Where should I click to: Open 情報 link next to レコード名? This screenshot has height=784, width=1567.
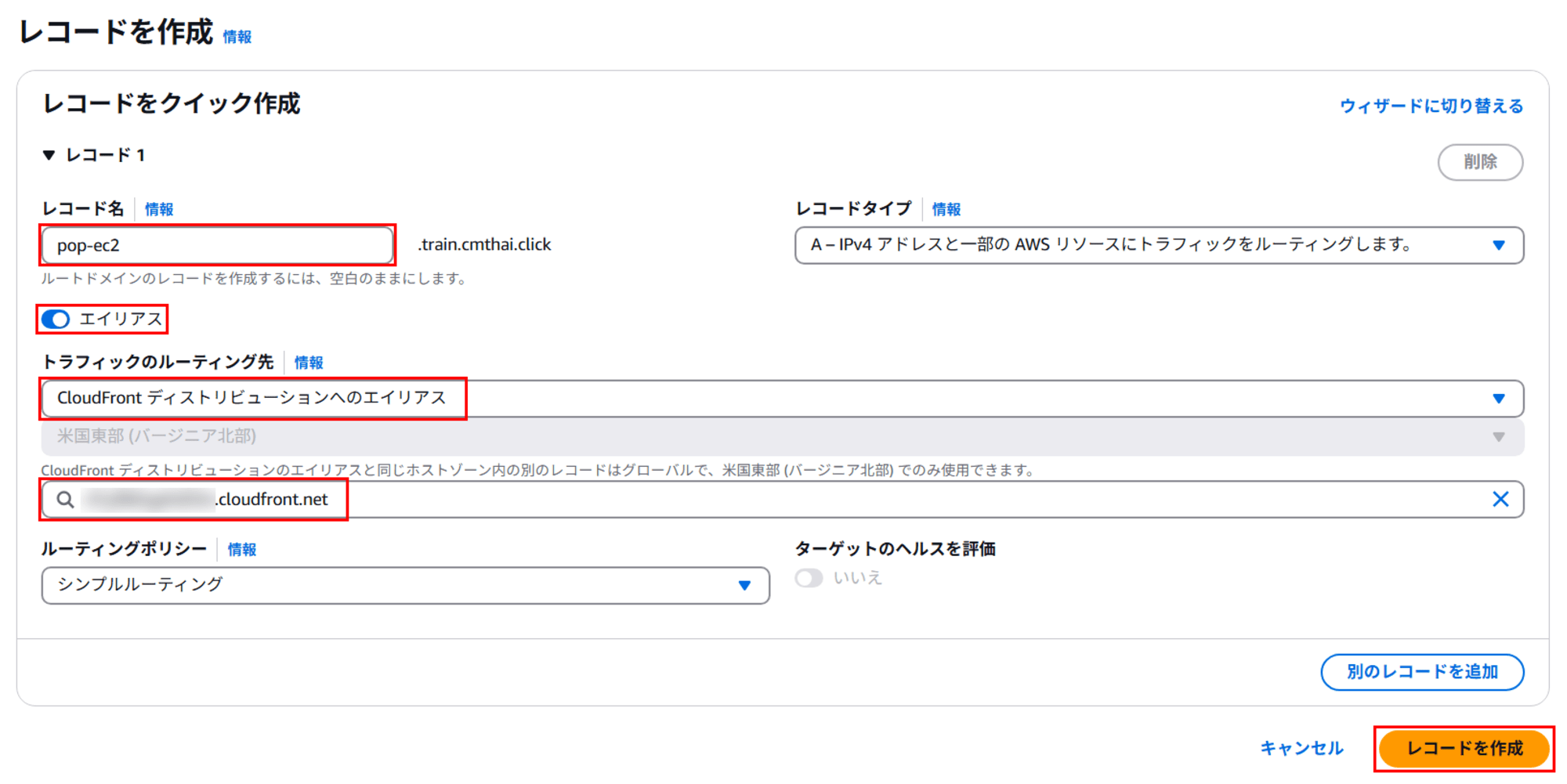coord(159,209)
